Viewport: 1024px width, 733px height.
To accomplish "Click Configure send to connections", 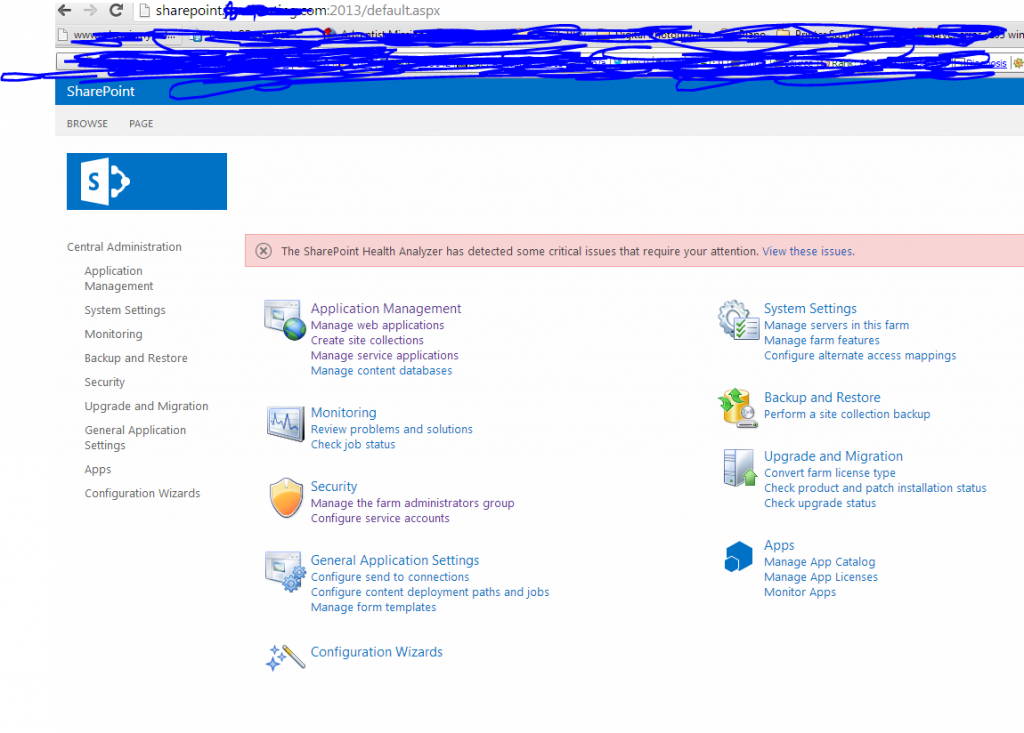I will [390, 577].
